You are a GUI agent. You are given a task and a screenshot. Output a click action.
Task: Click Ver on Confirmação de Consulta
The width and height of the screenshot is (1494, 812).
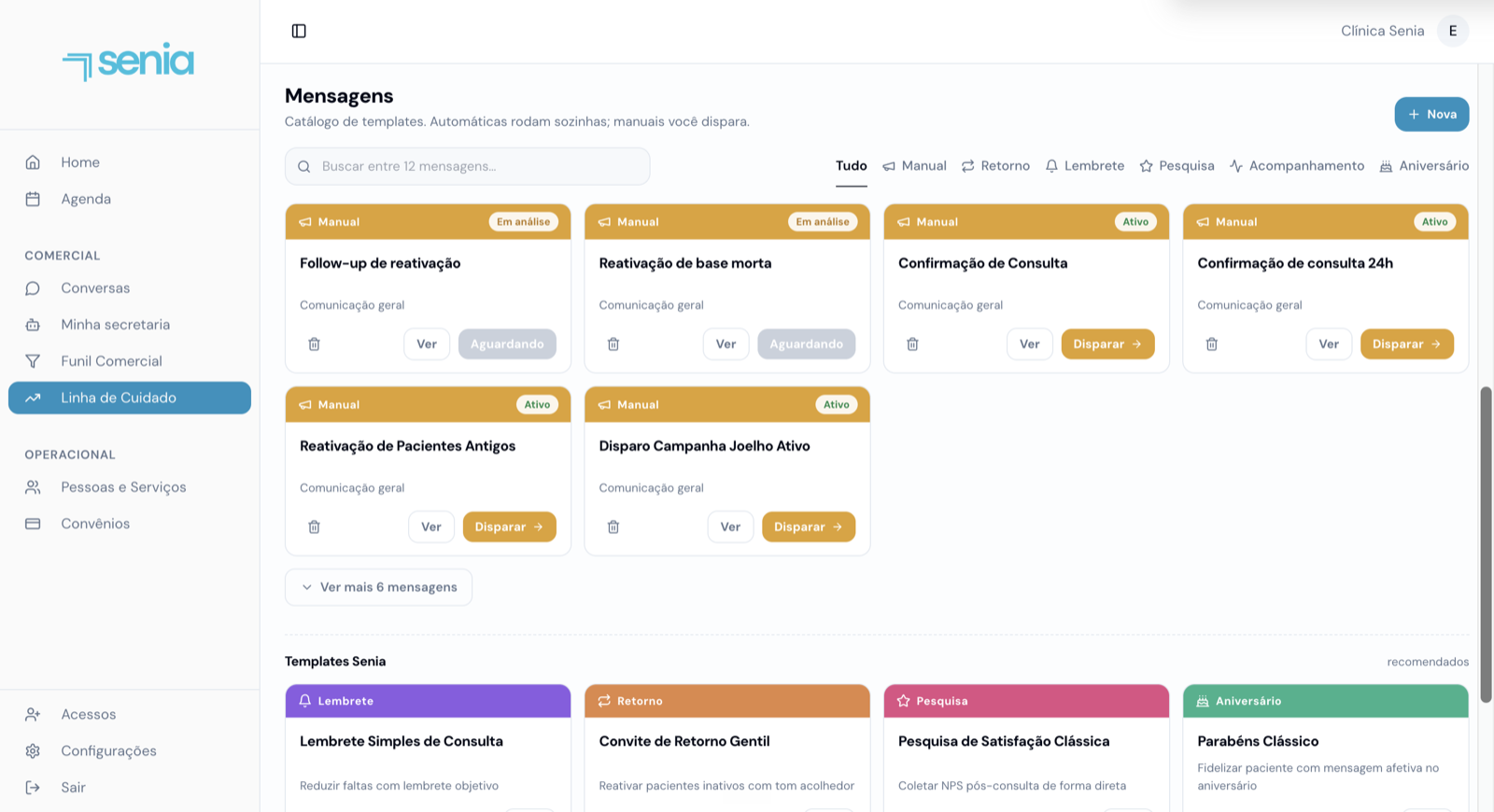[x=1029, y=344]
